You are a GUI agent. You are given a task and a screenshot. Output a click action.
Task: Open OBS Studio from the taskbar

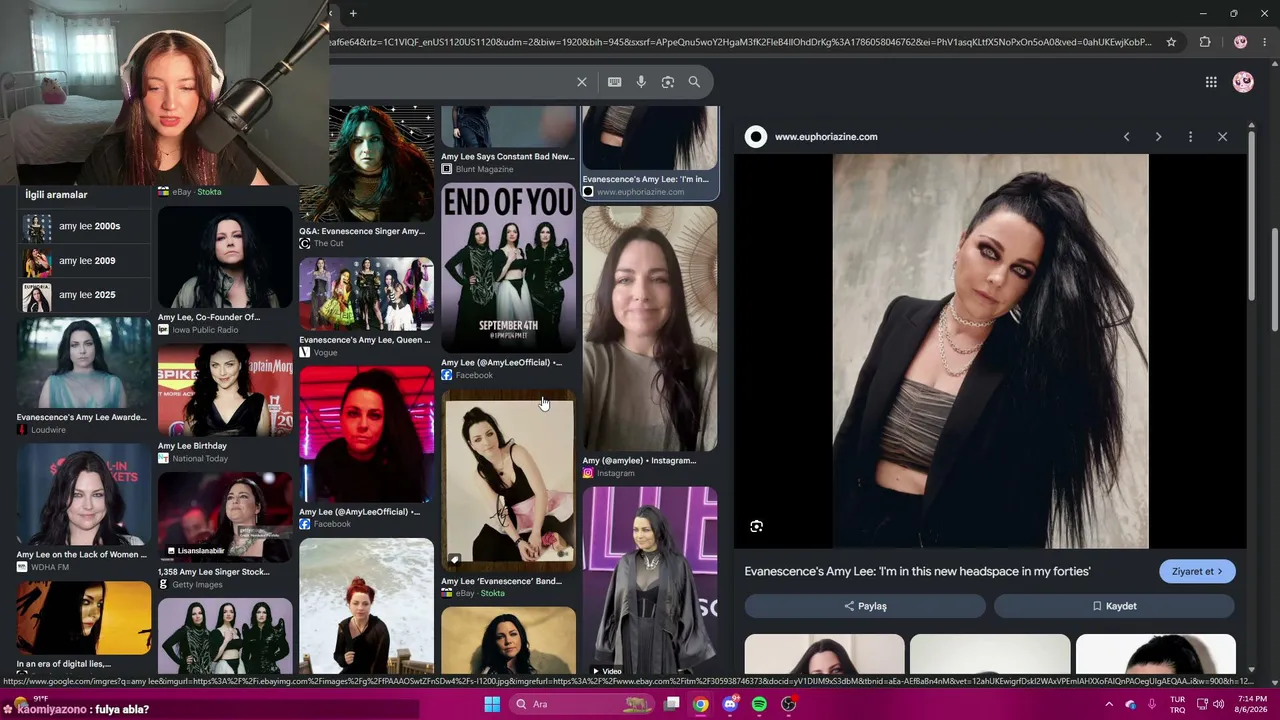pyautogui.click(x=788, y=704)
